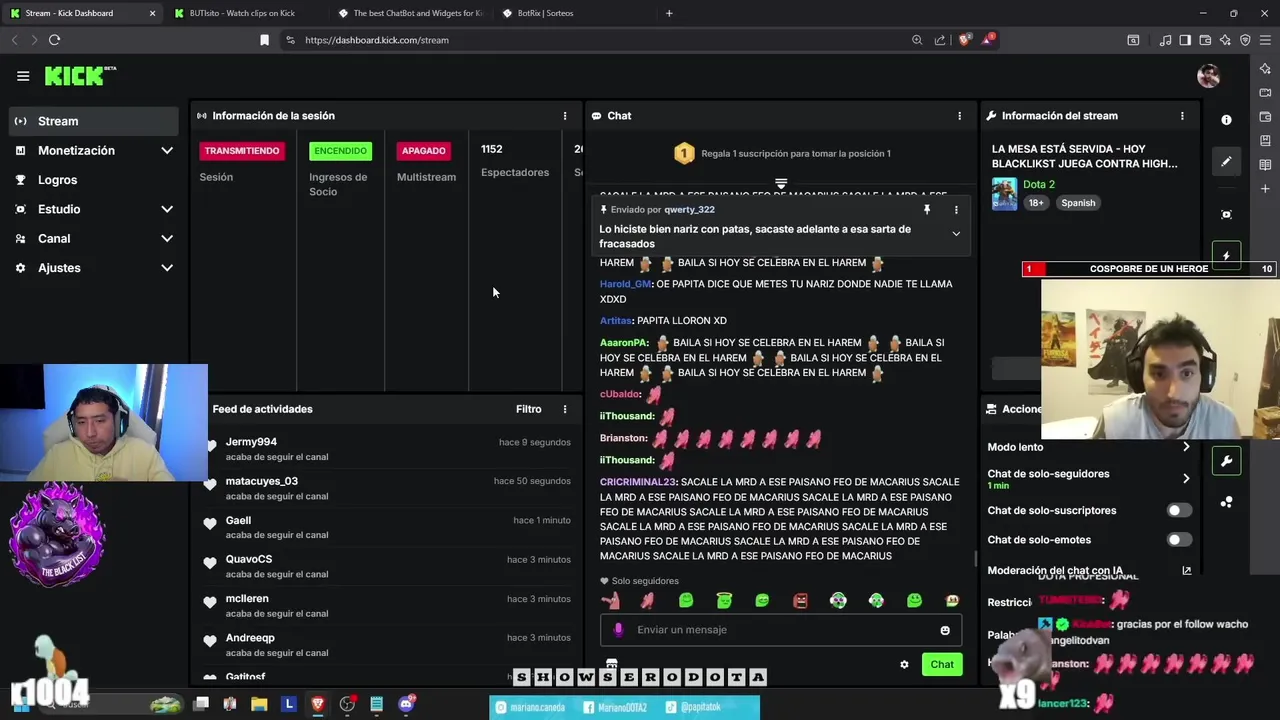Open the pinned message three-dot options
The image size is (1280, 720).
pos(956,210)
